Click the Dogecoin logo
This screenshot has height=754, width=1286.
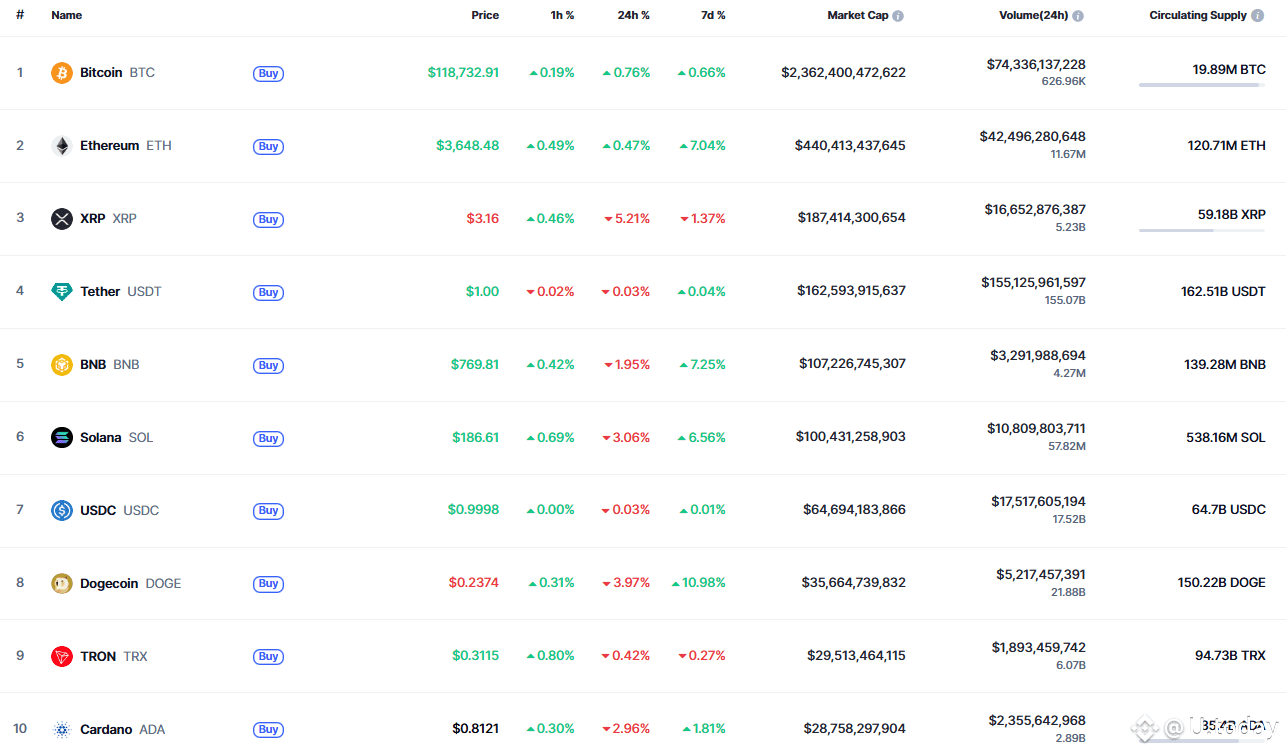tap(60, 583)
